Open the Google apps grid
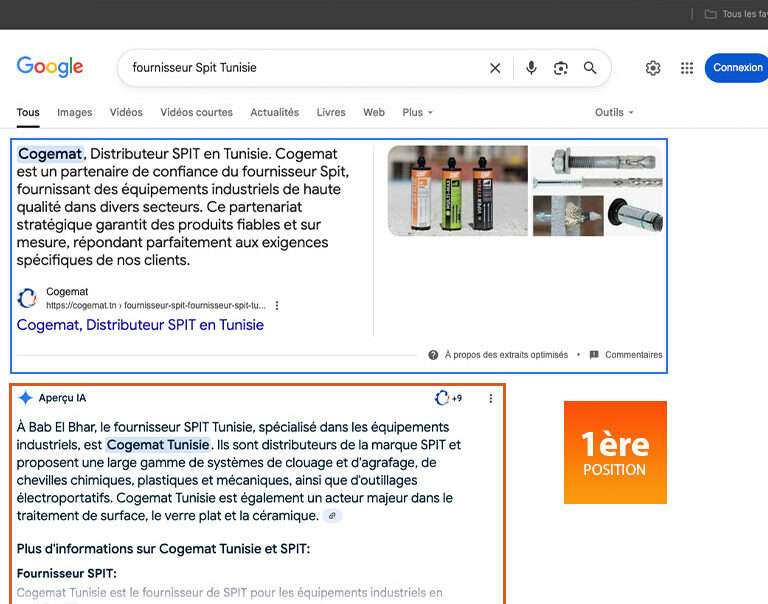This screenshot has width=768, height=604. [687, 68]
